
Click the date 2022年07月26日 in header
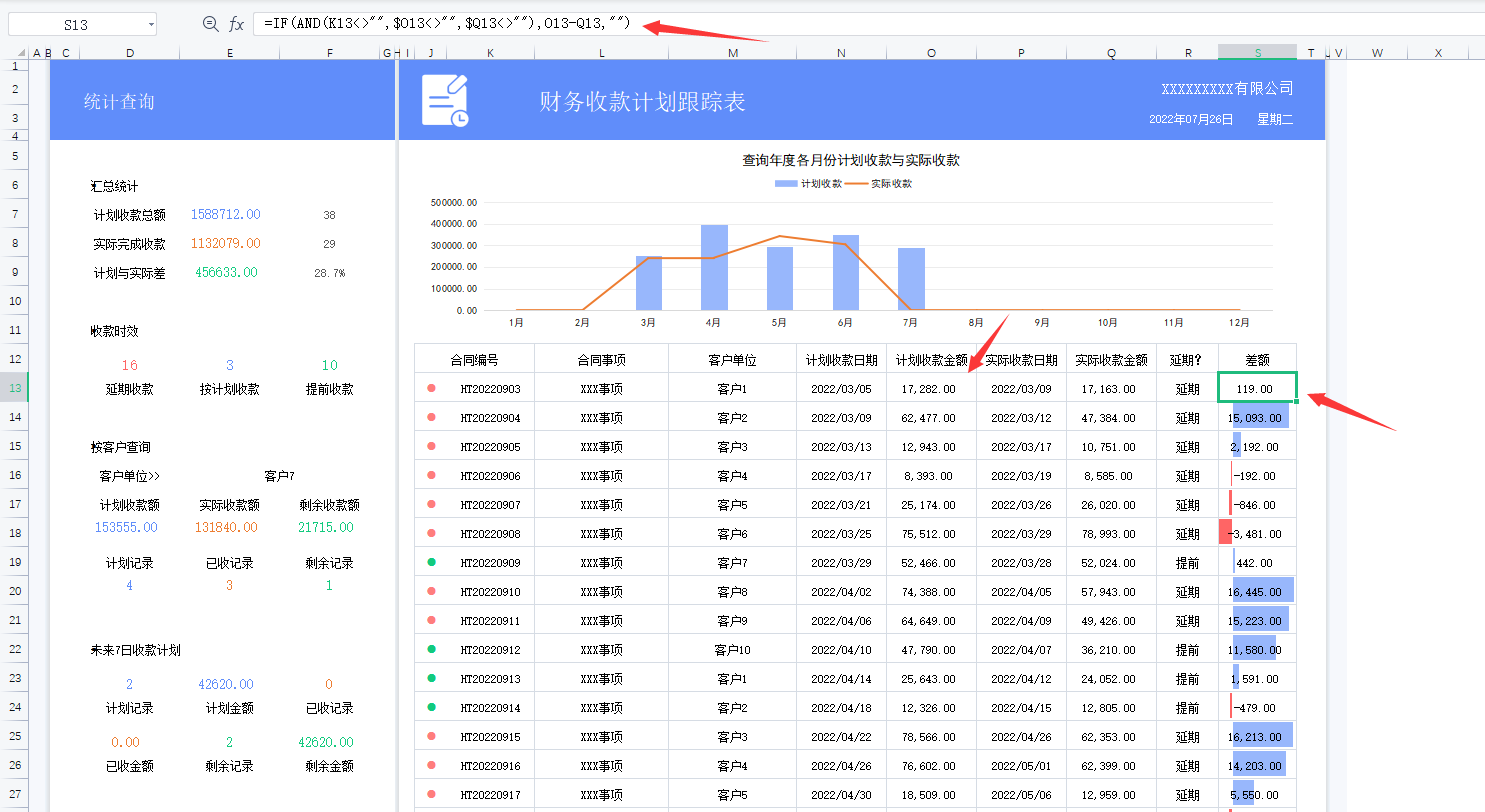point(1191,119)
